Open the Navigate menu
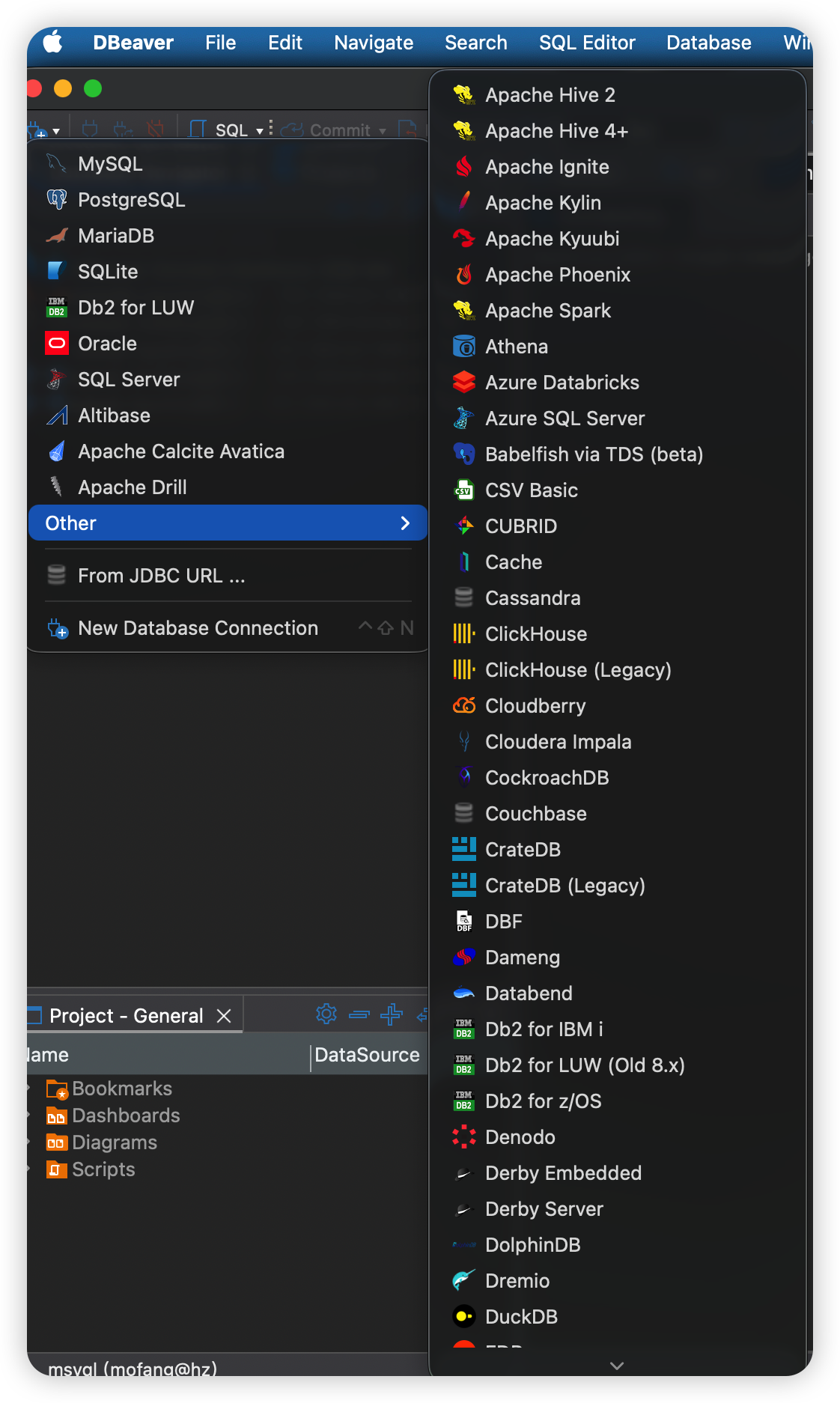 [374, 43]
